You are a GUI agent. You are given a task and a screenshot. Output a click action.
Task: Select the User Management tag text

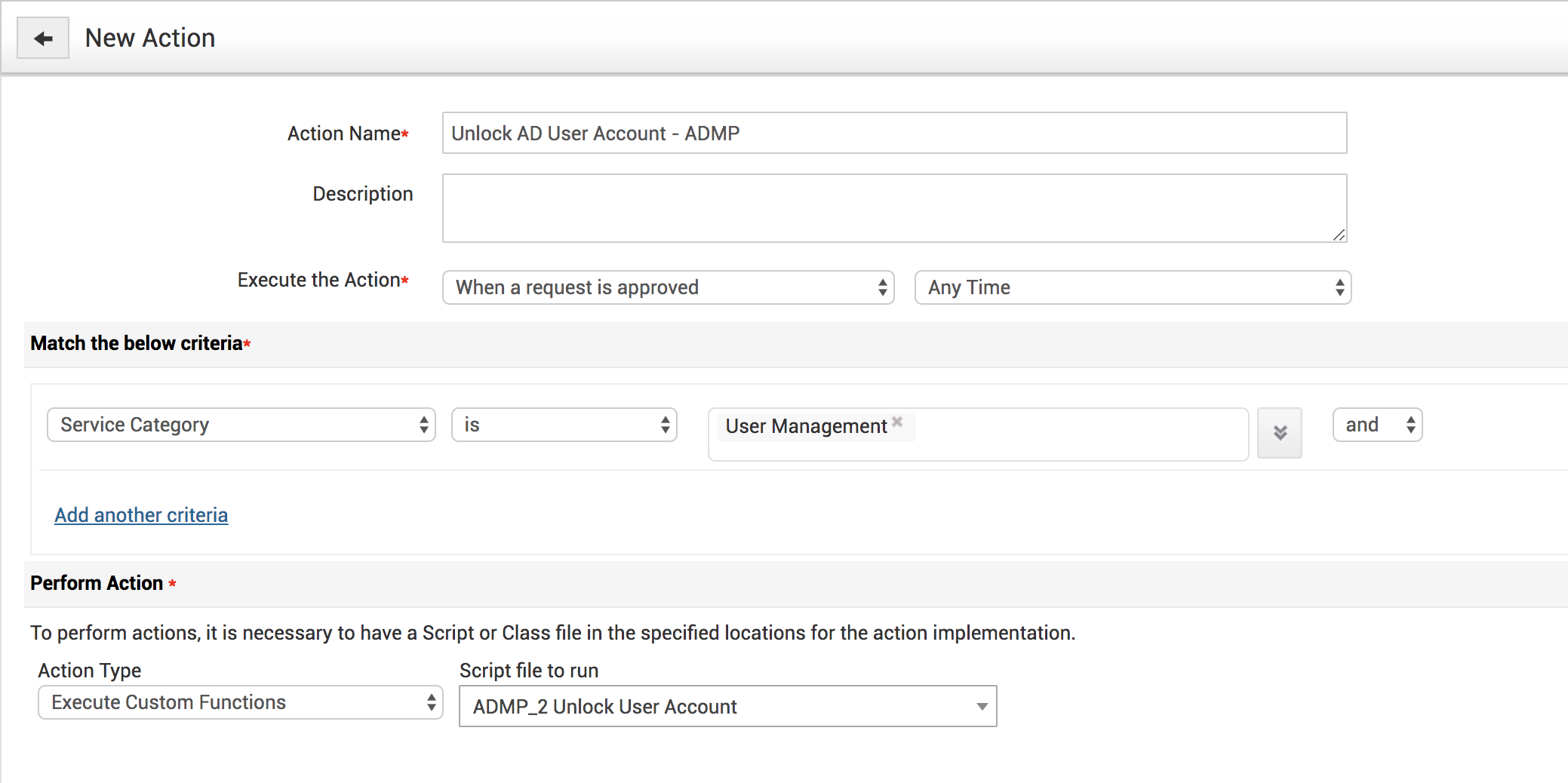805,426
